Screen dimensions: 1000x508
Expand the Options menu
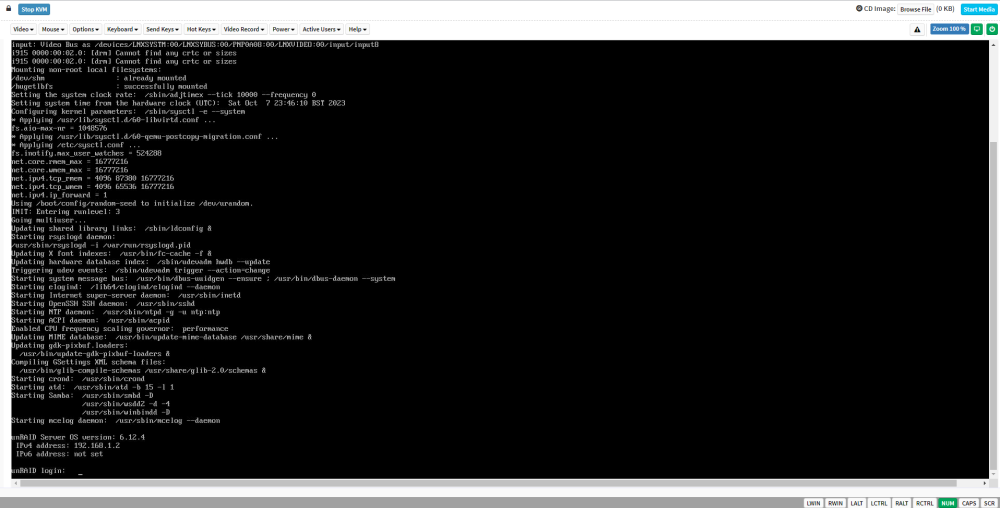[x=85, y=29]
